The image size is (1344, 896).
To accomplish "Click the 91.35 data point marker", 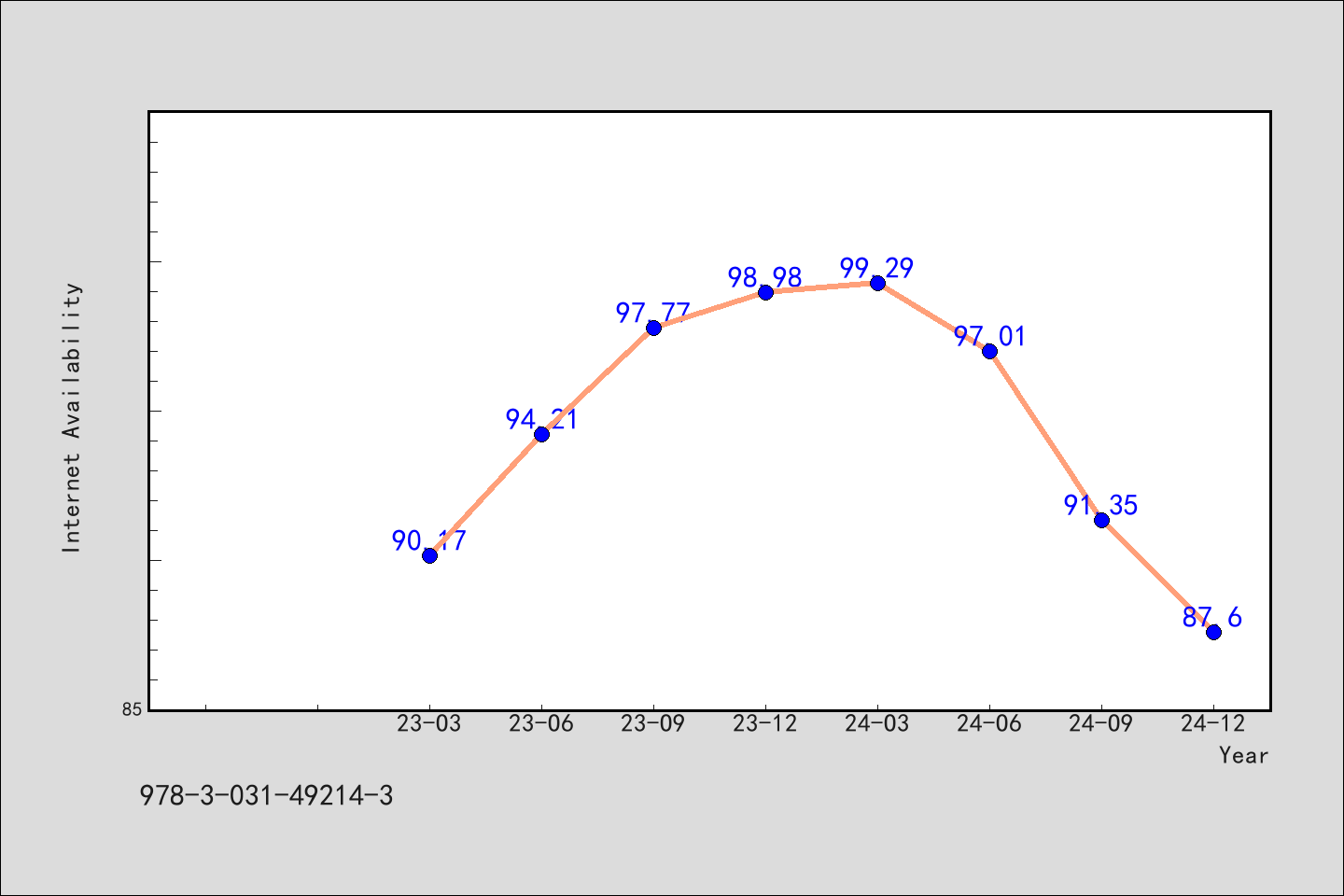I will pos(1101,520).
